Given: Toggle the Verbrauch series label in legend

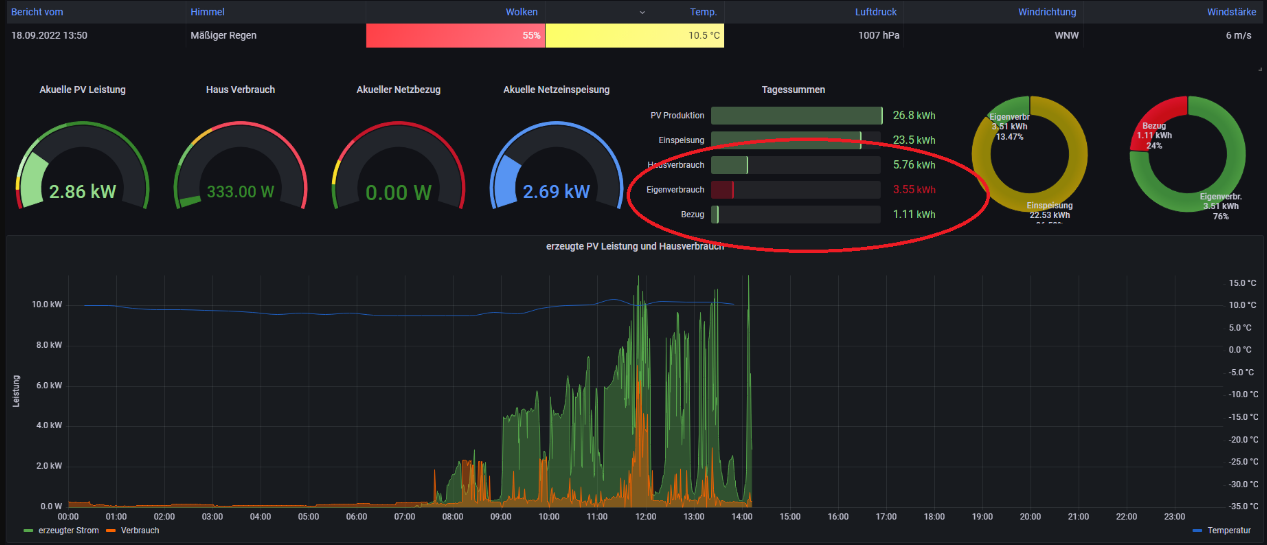Looking at the screenshot, I should (140, 530).
